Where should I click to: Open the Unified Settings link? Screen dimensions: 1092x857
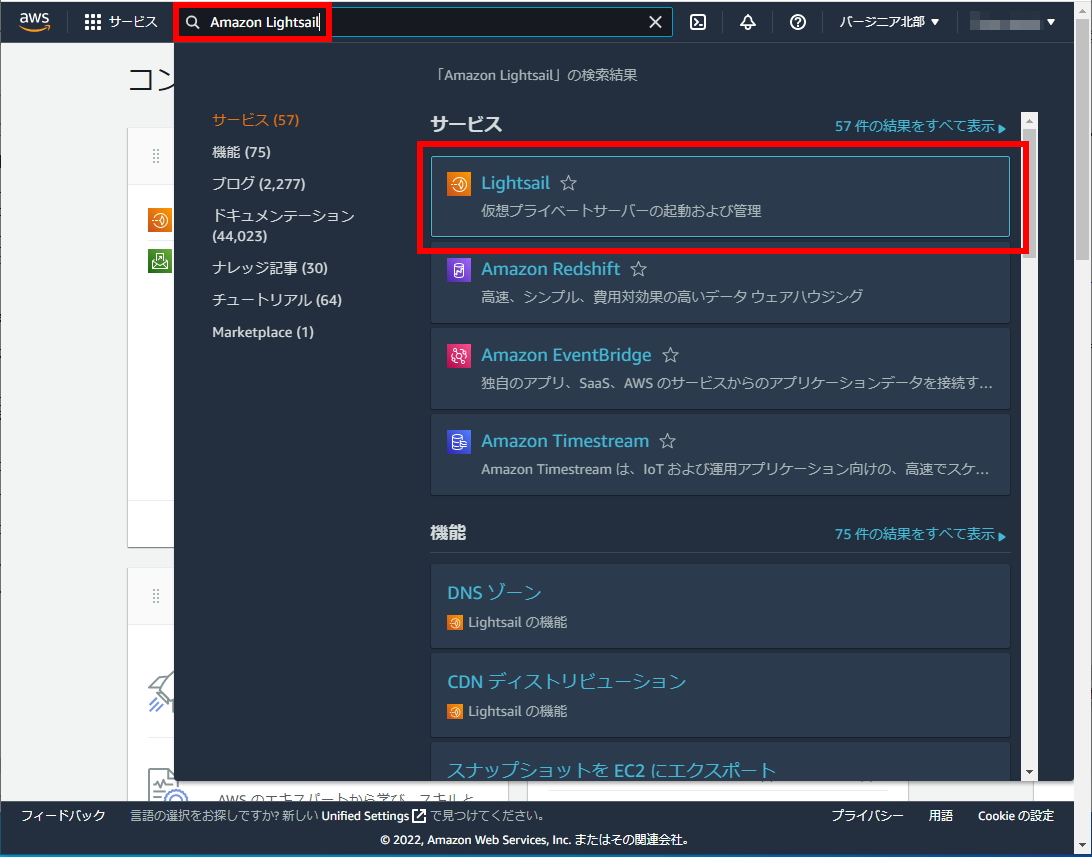click(x=373, y=815)
